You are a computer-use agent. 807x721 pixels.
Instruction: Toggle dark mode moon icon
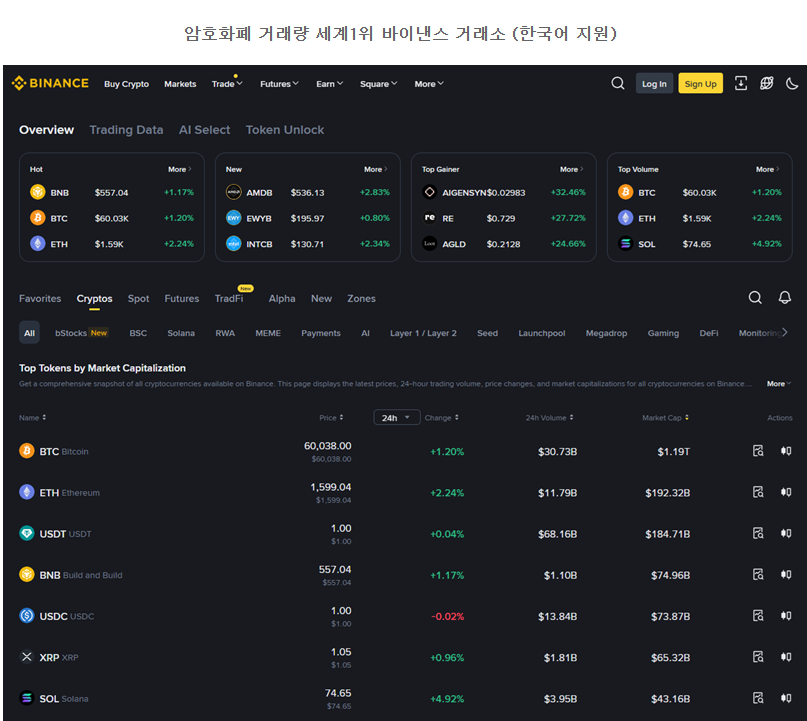(x=792, y=83)
